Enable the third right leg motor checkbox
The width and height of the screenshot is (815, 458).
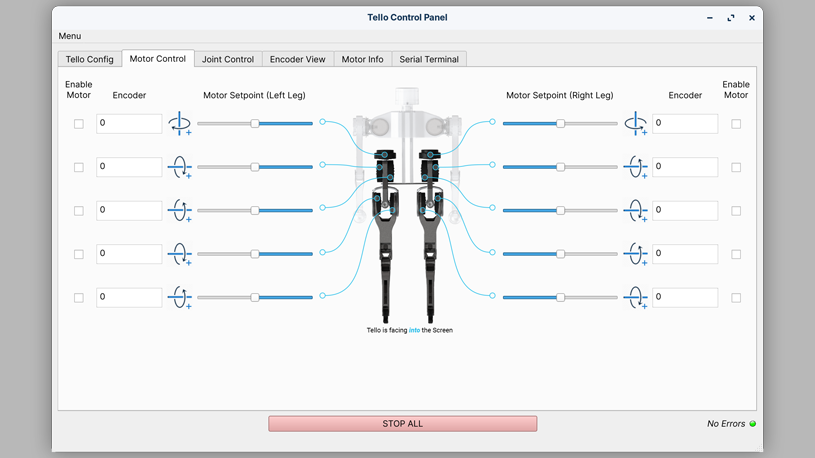coord(736,211)
